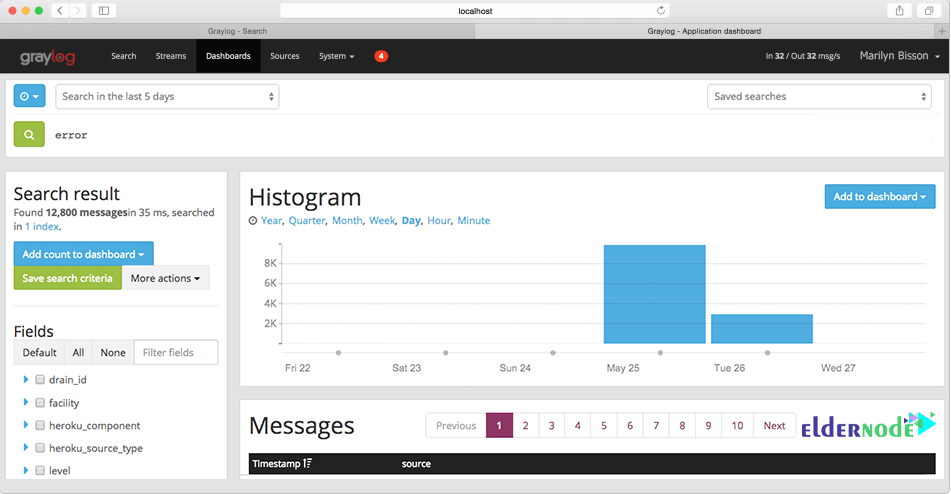Image resolution: width=951 pixels, height=494 pixels.
Task: Open messages page 10
Action: 737,426
